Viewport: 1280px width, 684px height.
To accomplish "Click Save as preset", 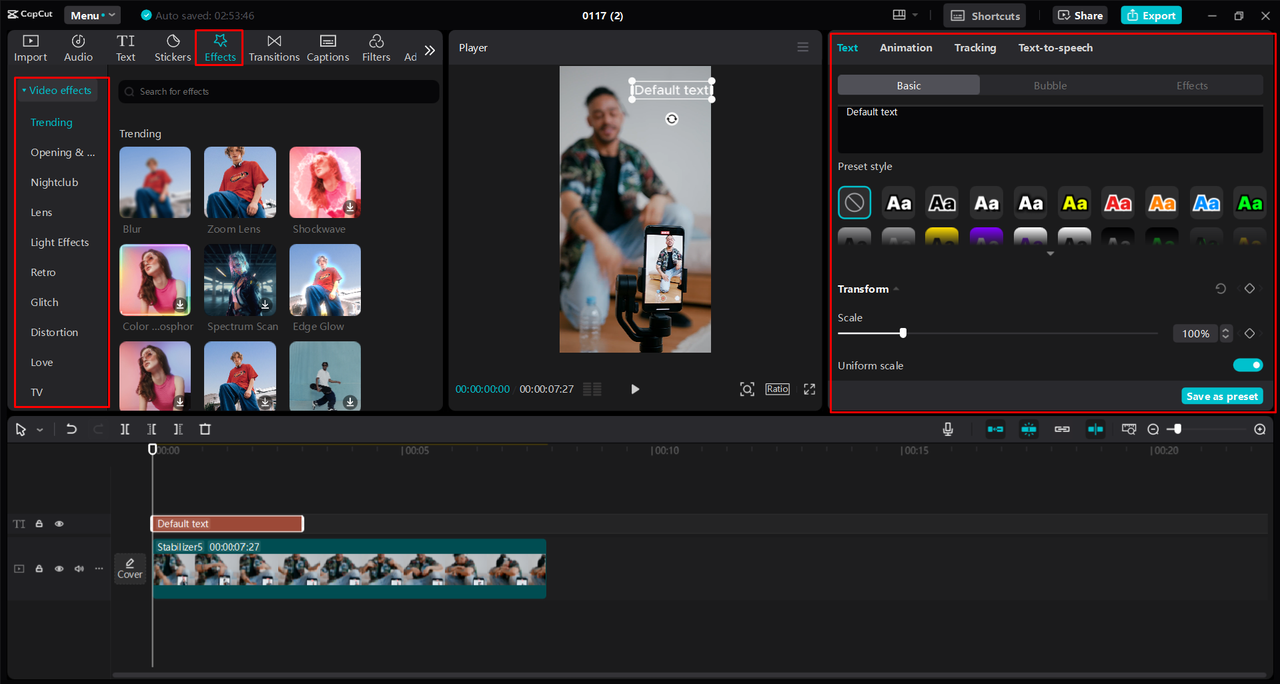I will click(1222, 396).
